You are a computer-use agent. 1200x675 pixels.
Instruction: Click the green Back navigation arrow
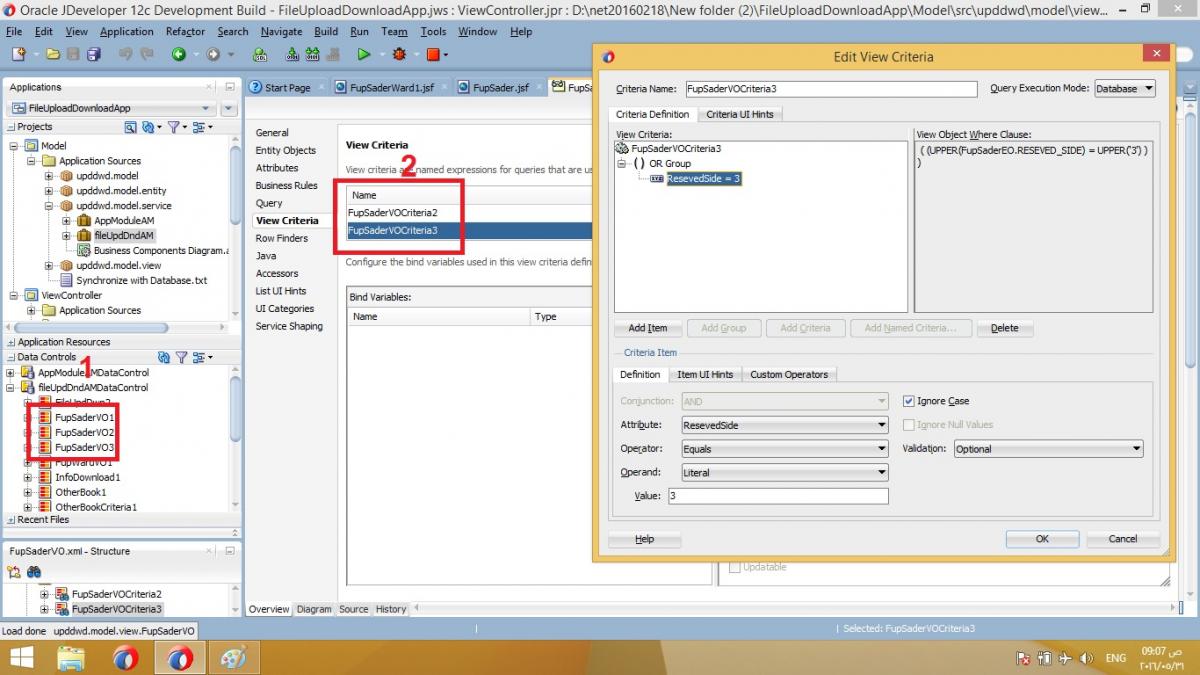click(x=179, y=54)
